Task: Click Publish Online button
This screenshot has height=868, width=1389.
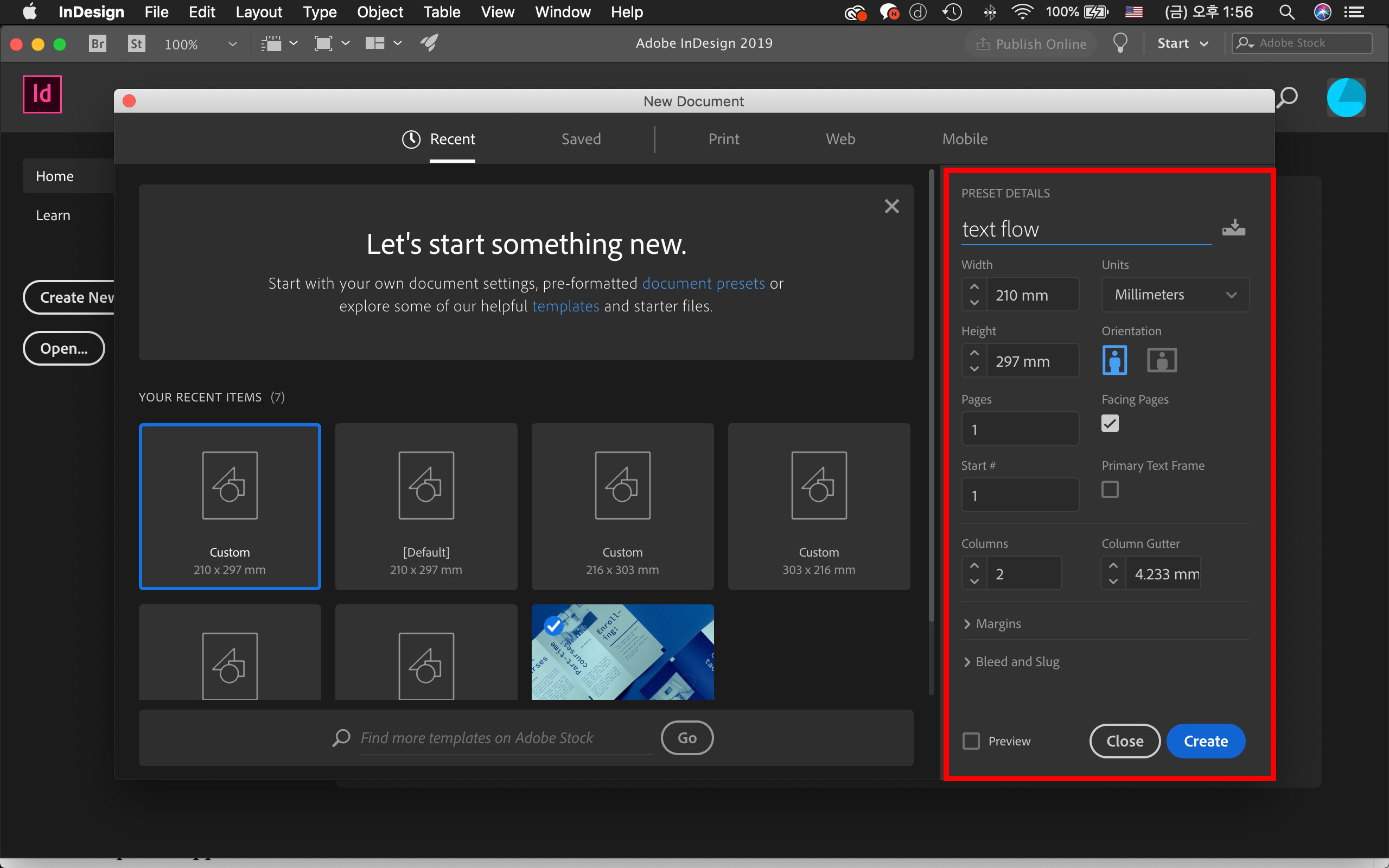Action: tap(1031, 43)
